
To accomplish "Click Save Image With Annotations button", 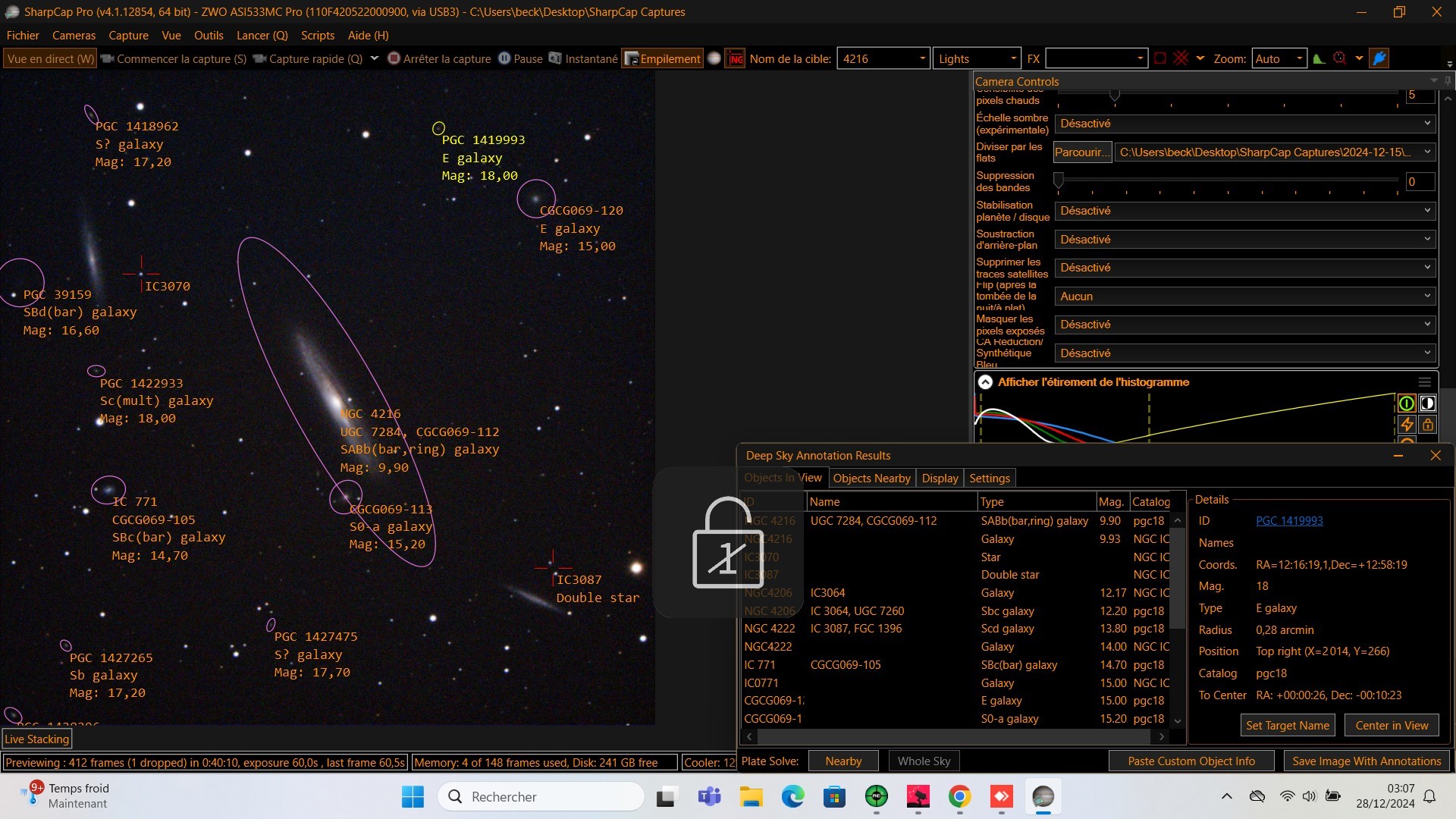I will click(x=1367, y=761).
